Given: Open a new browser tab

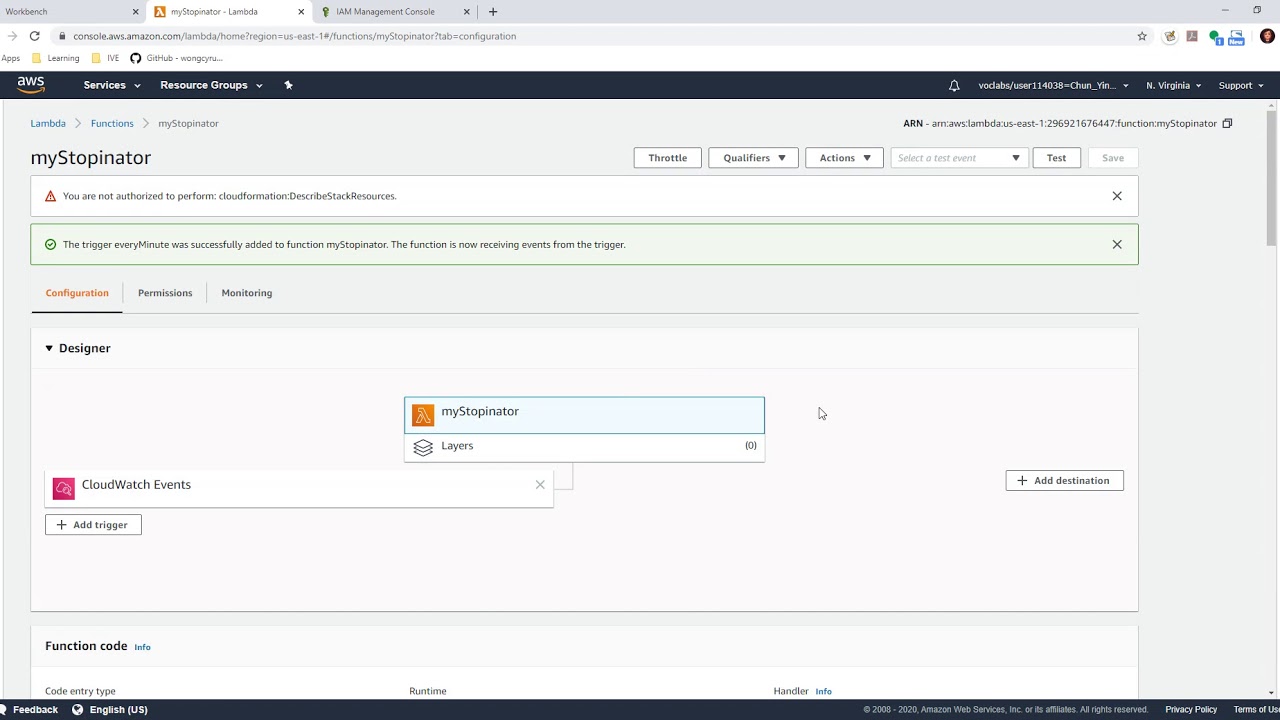Looking at the screenshot, I should [x=493, y=12].
